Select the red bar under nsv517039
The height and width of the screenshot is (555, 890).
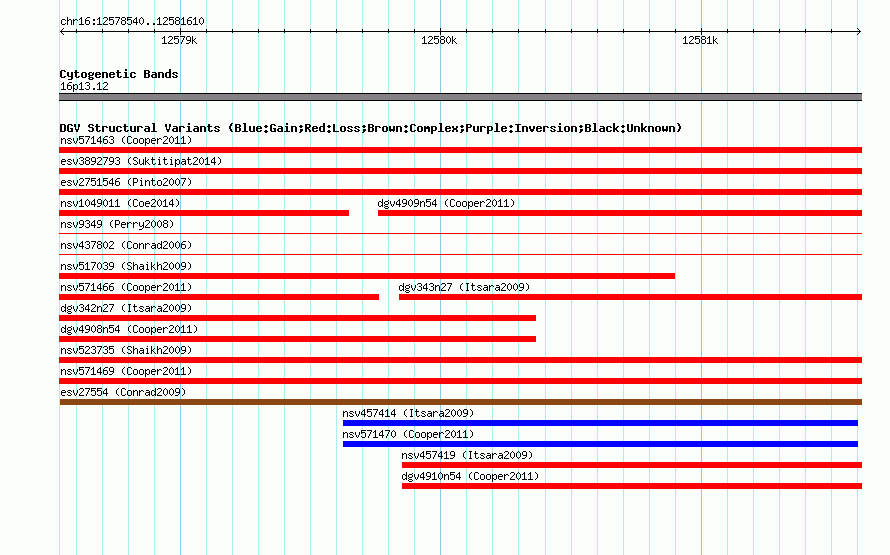pyautogui.click(x=367, y=276)
